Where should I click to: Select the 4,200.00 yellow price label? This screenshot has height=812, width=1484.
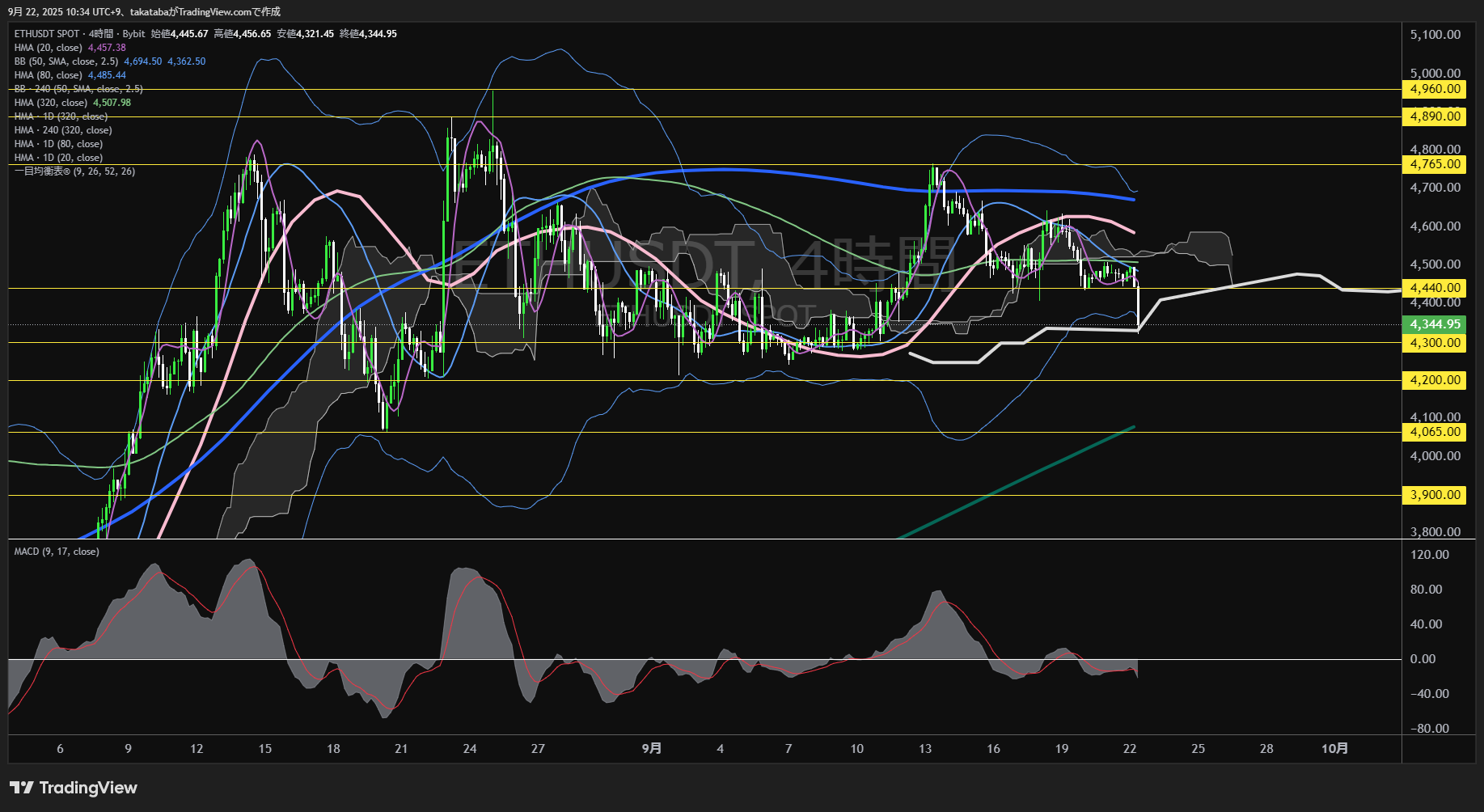1434,380
